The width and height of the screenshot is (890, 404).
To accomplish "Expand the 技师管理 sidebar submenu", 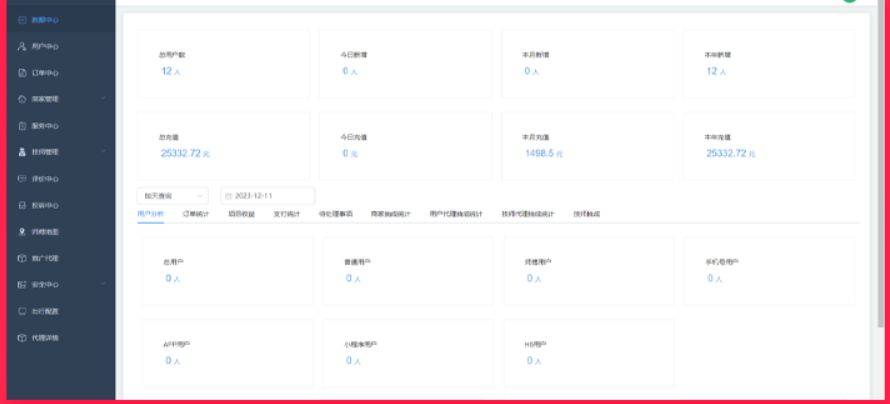I will pyautogui.click(x=103, y=152).
